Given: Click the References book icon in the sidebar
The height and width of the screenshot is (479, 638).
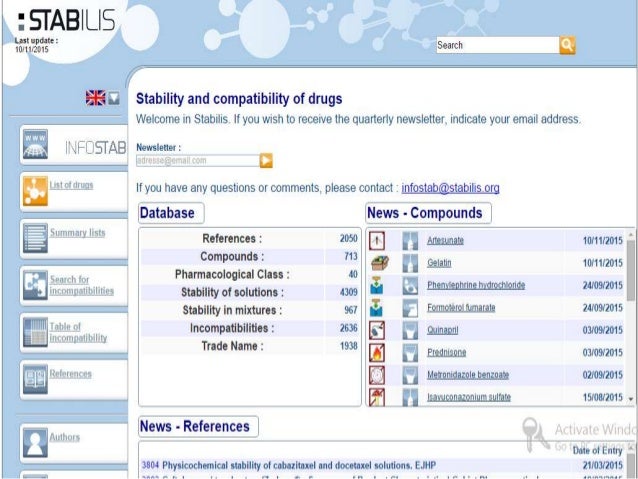Looking at the screenshot, I should [x=35, y=379].
